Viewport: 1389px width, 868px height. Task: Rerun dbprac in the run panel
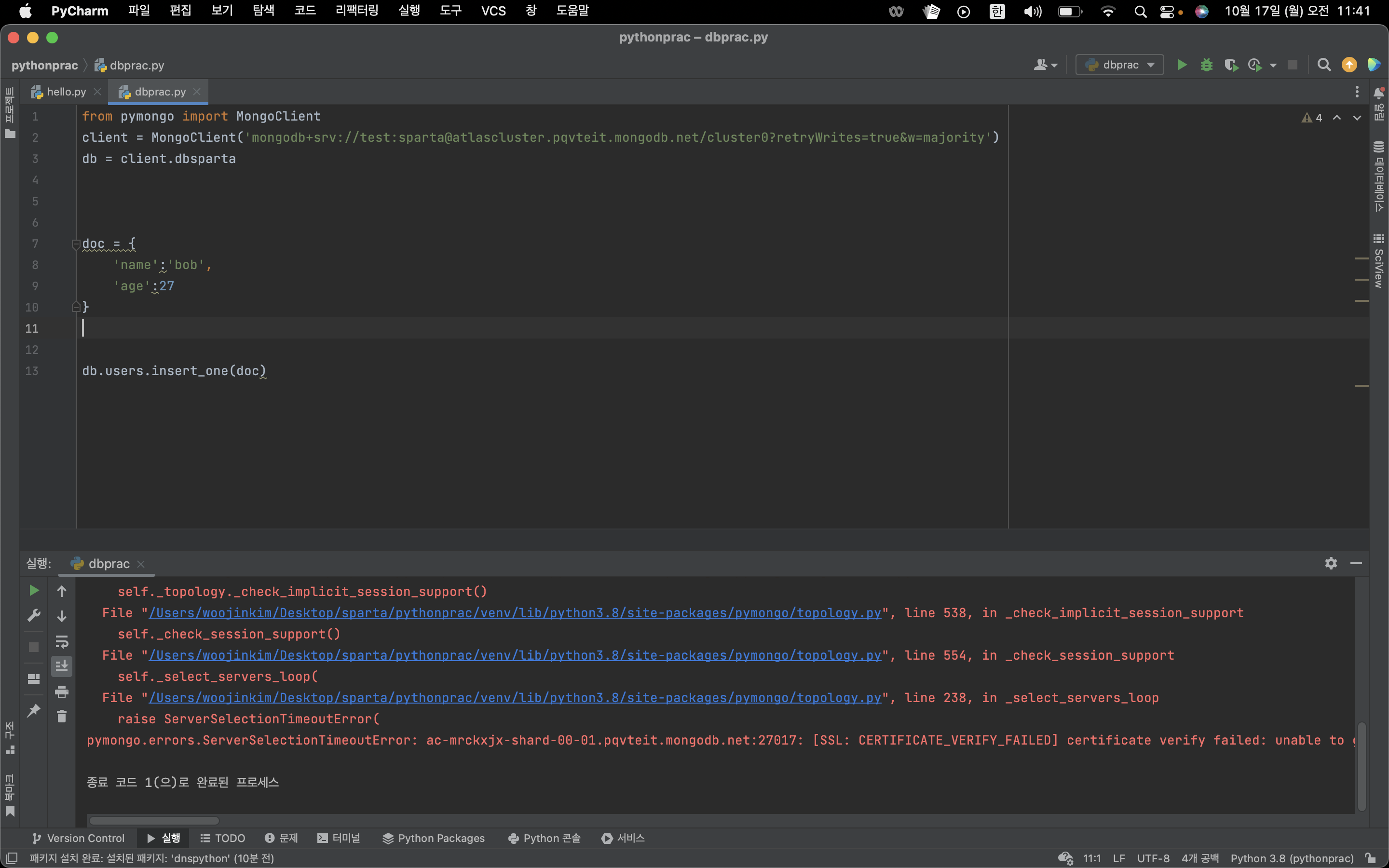point(34,590)
